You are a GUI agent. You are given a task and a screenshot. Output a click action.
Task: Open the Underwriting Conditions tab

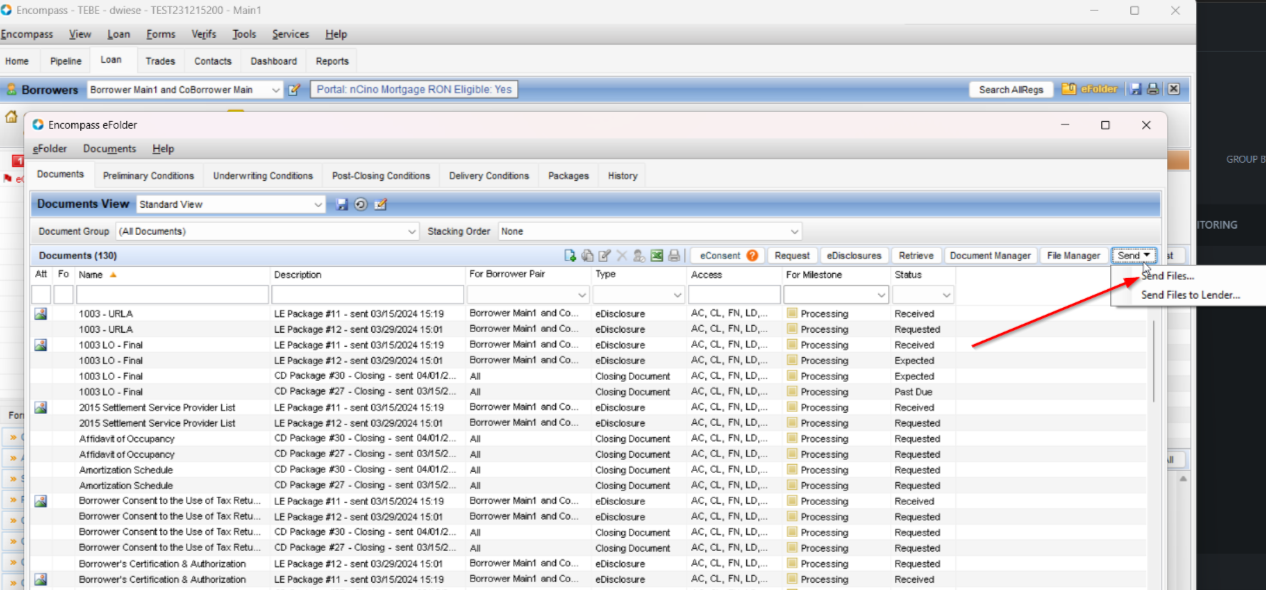263,176
